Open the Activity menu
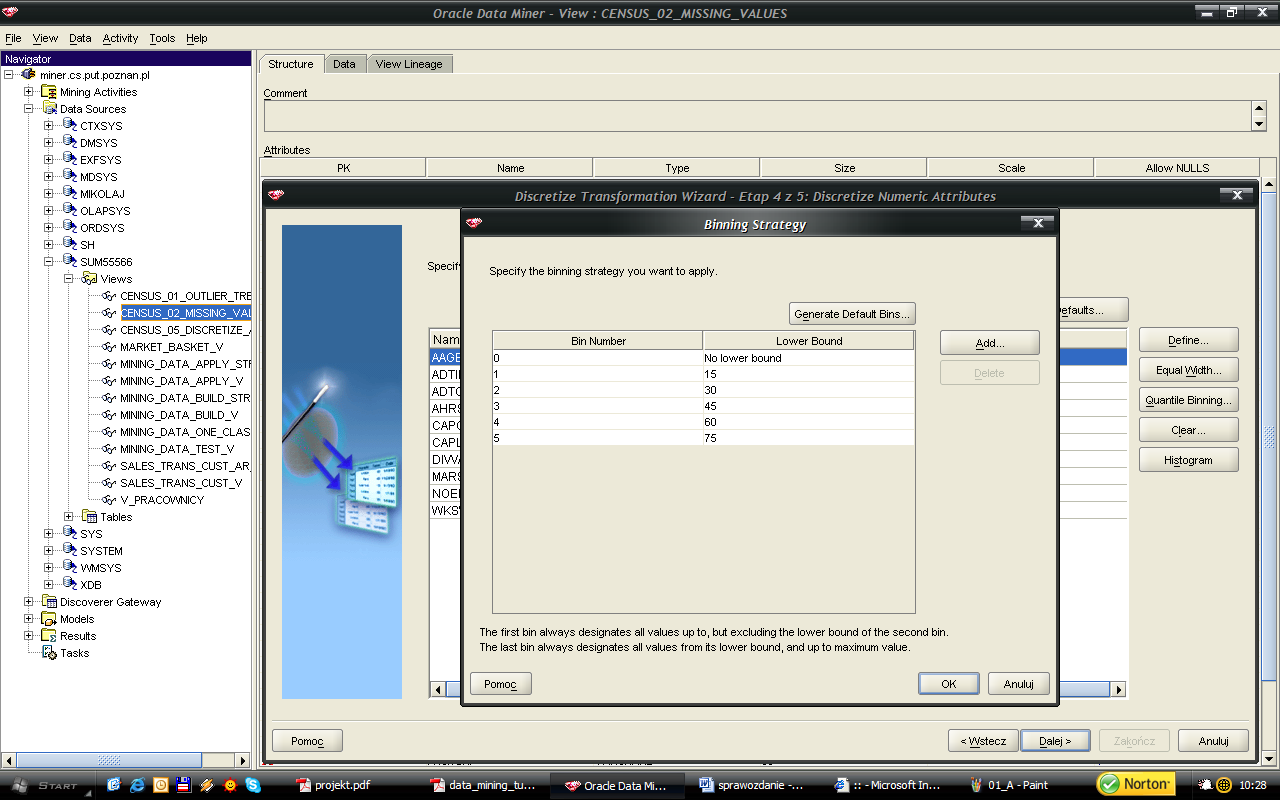The image size is (1280, 800). (120, 38)
